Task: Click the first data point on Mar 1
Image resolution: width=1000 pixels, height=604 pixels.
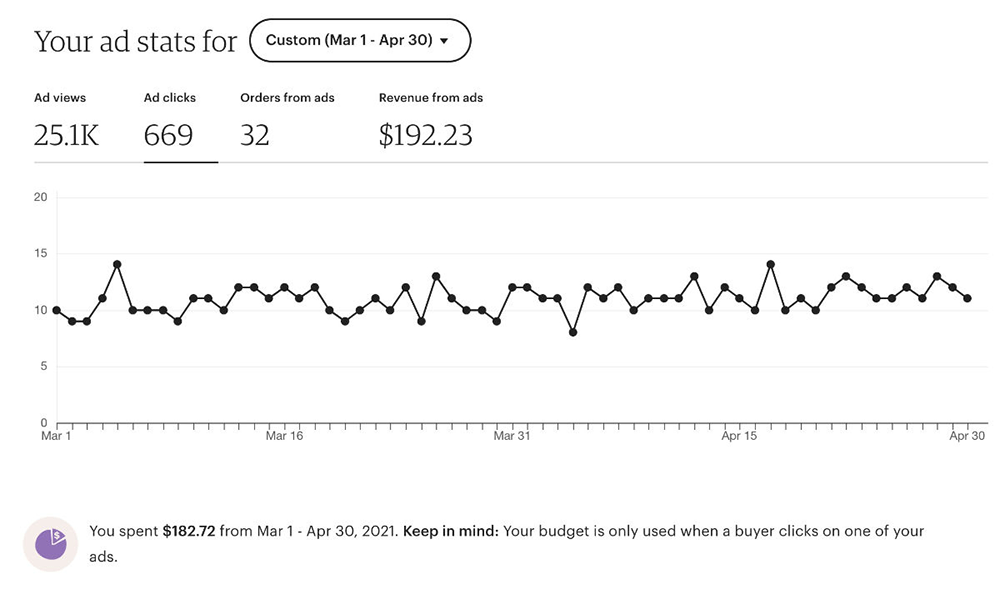Action: (56, 310)
